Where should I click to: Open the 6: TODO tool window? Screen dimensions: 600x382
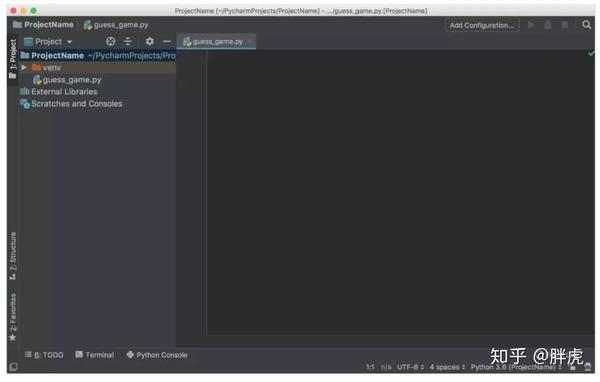44,355
